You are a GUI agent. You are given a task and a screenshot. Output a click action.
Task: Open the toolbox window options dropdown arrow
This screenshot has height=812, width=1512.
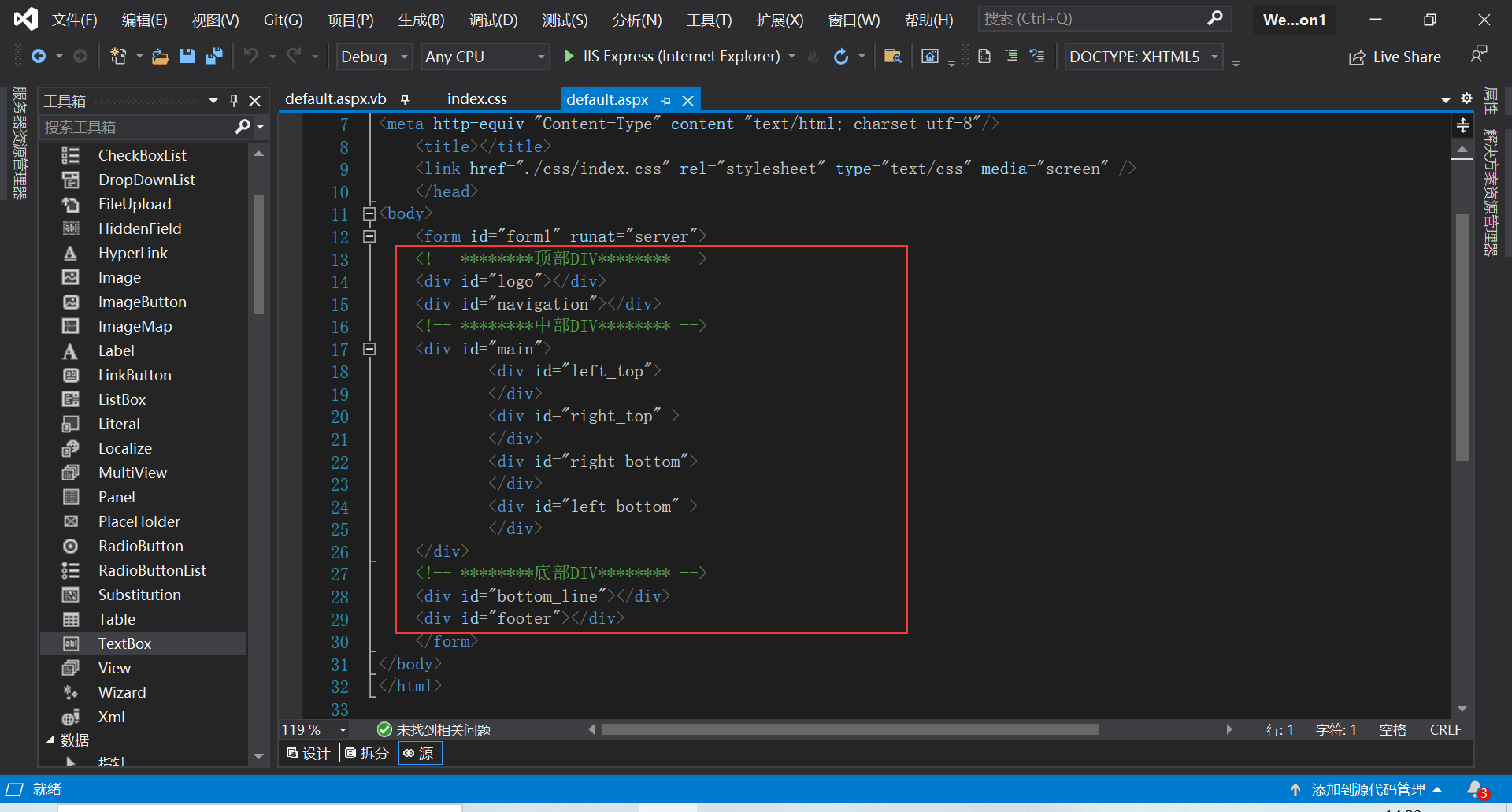pos(213,100)
